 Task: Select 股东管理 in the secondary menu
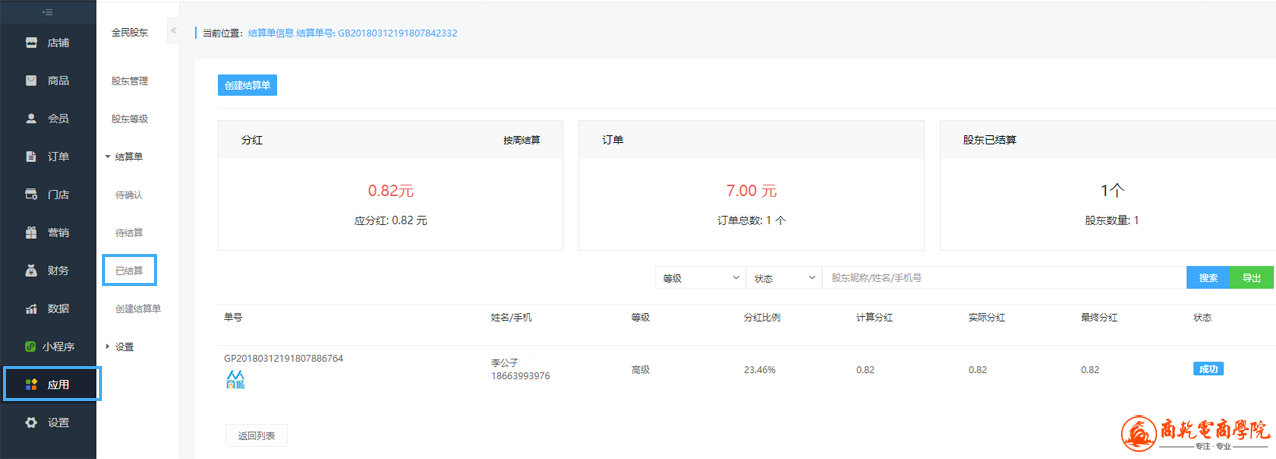pos(130,81)
